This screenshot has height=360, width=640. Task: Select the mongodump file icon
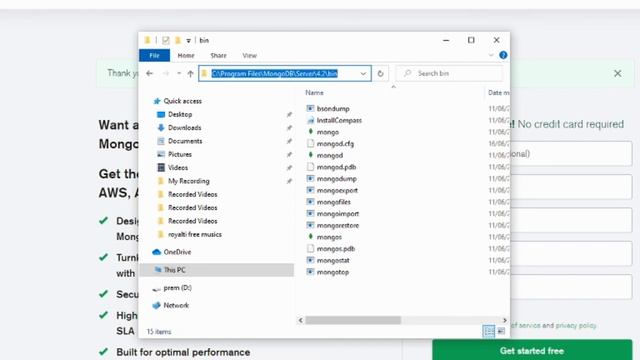[310, 179]
